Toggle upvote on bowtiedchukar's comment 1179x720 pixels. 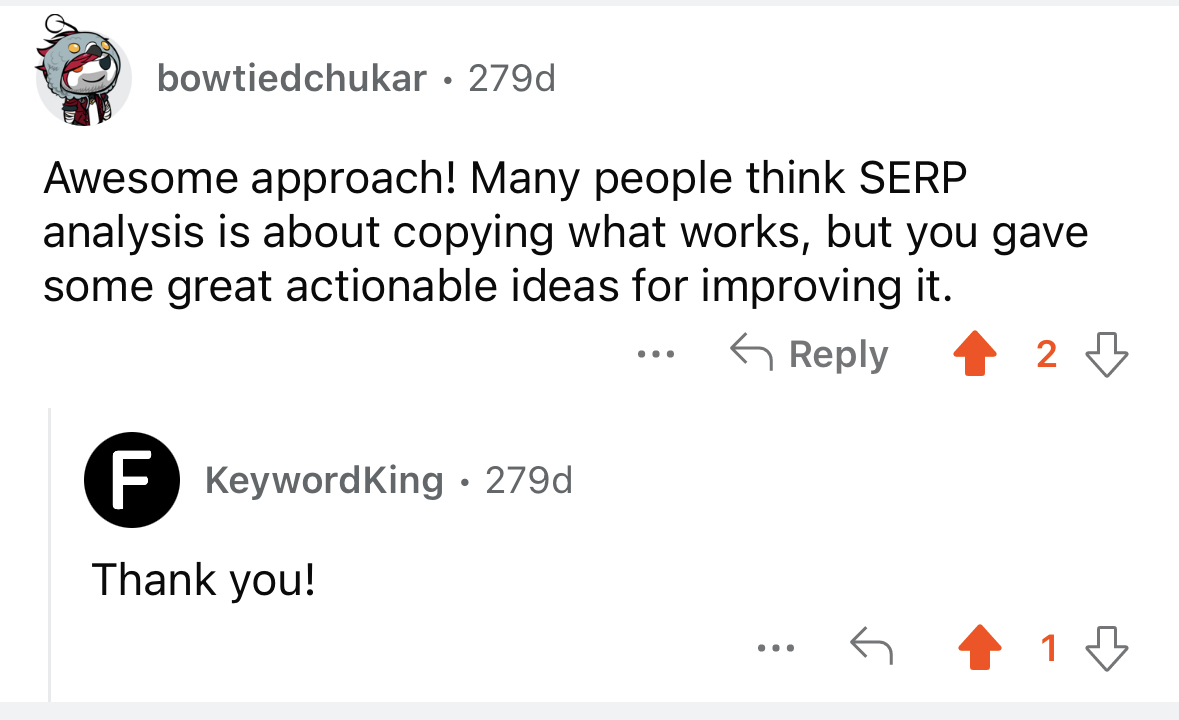tap(975, 353)
